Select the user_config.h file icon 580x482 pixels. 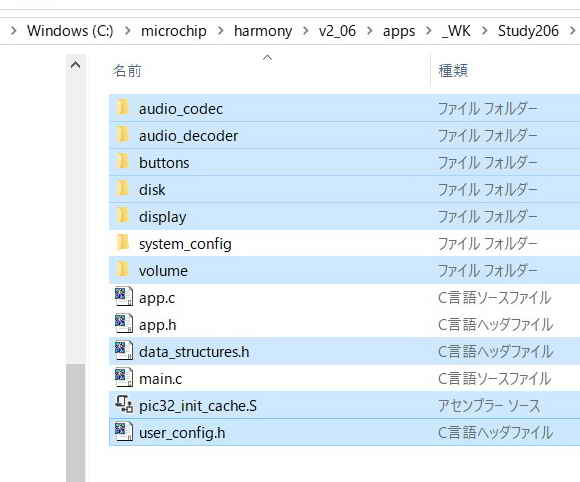pyautogui.click(x=123, y=432)
